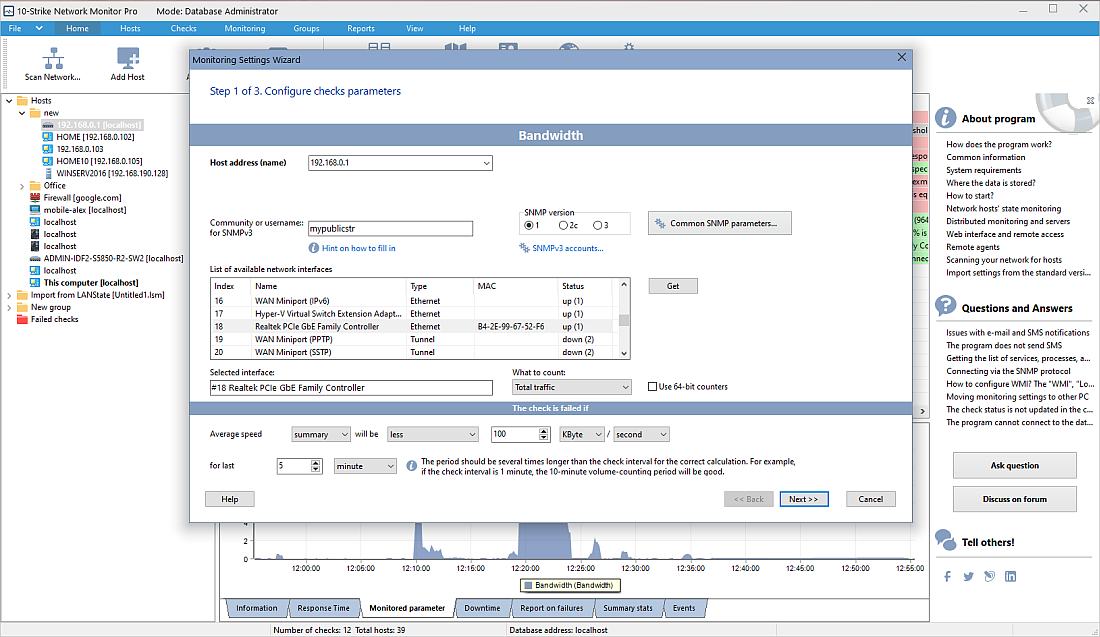1100x637 pixels.
Task: Click the info icon beside Hint on how to fill in
Action: point(314,248)
